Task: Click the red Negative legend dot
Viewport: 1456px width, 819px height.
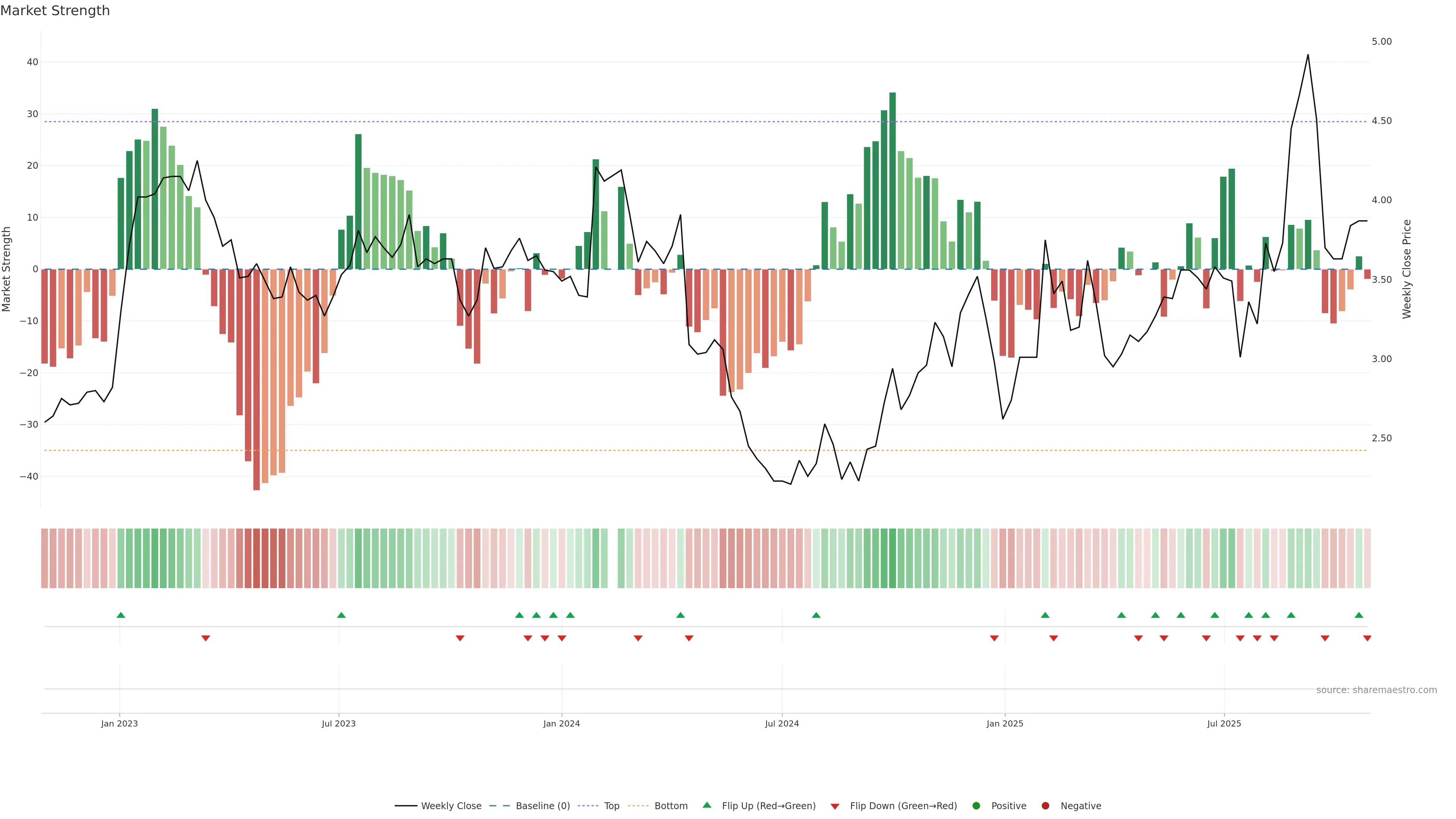Action: click(1045, 806)
